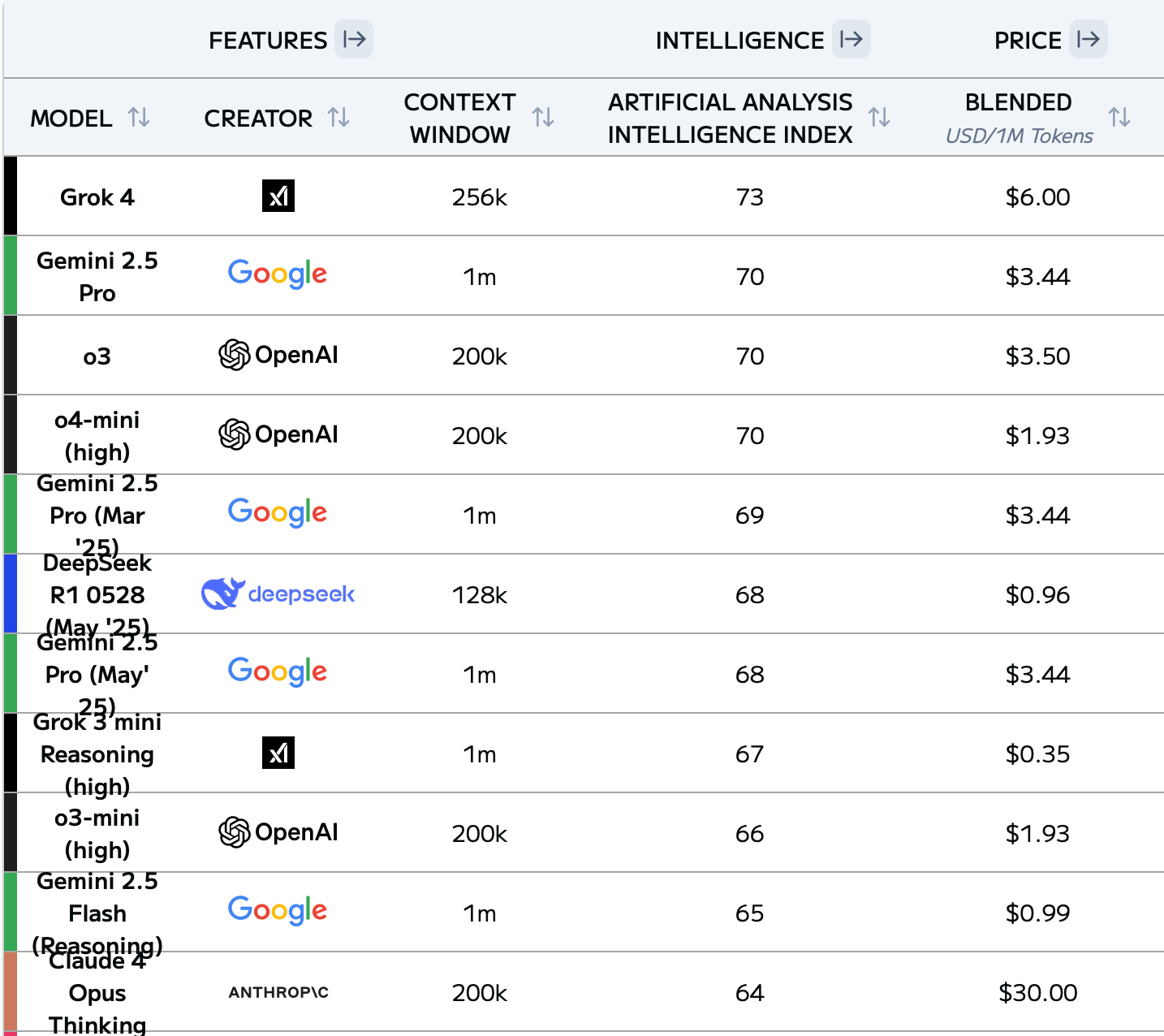Open the o4-mini (high) model entry

pos(97,436)
